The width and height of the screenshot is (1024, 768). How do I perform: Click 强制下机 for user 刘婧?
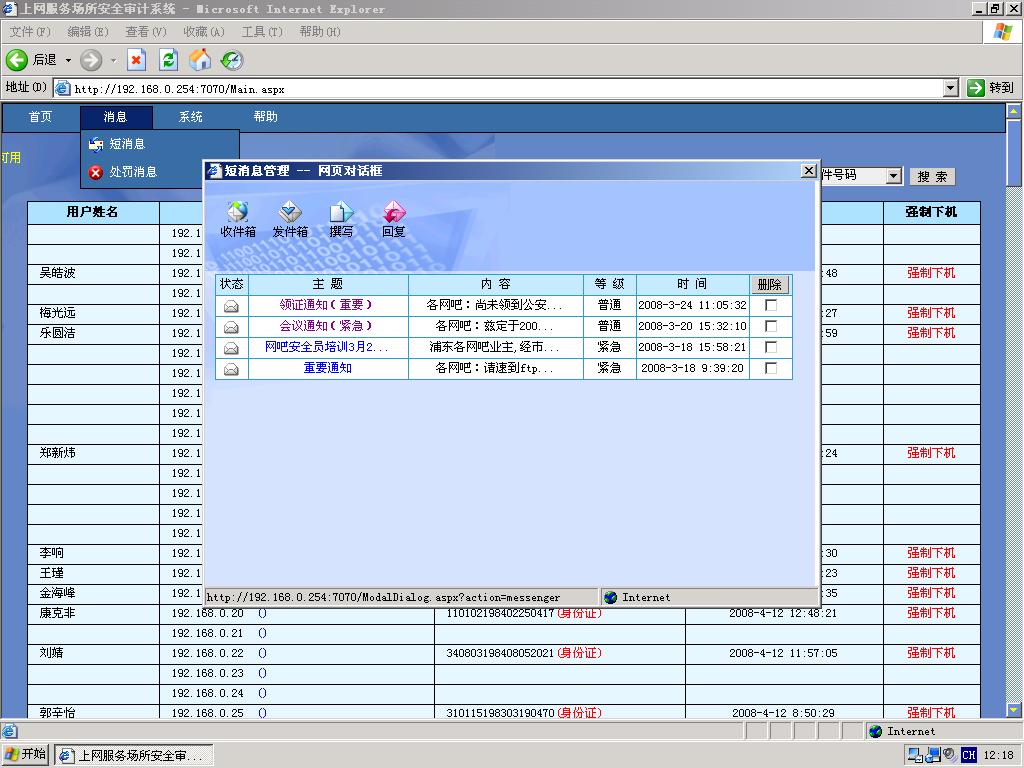931,653
